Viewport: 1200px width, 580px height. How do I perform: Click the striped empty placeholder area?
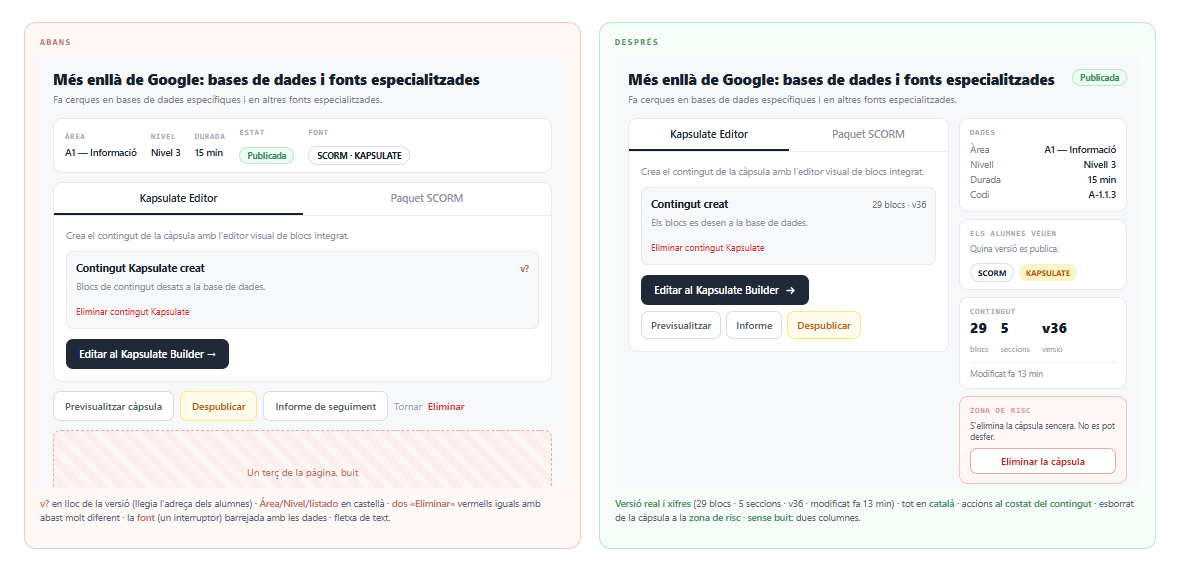[x=302, y=459]
